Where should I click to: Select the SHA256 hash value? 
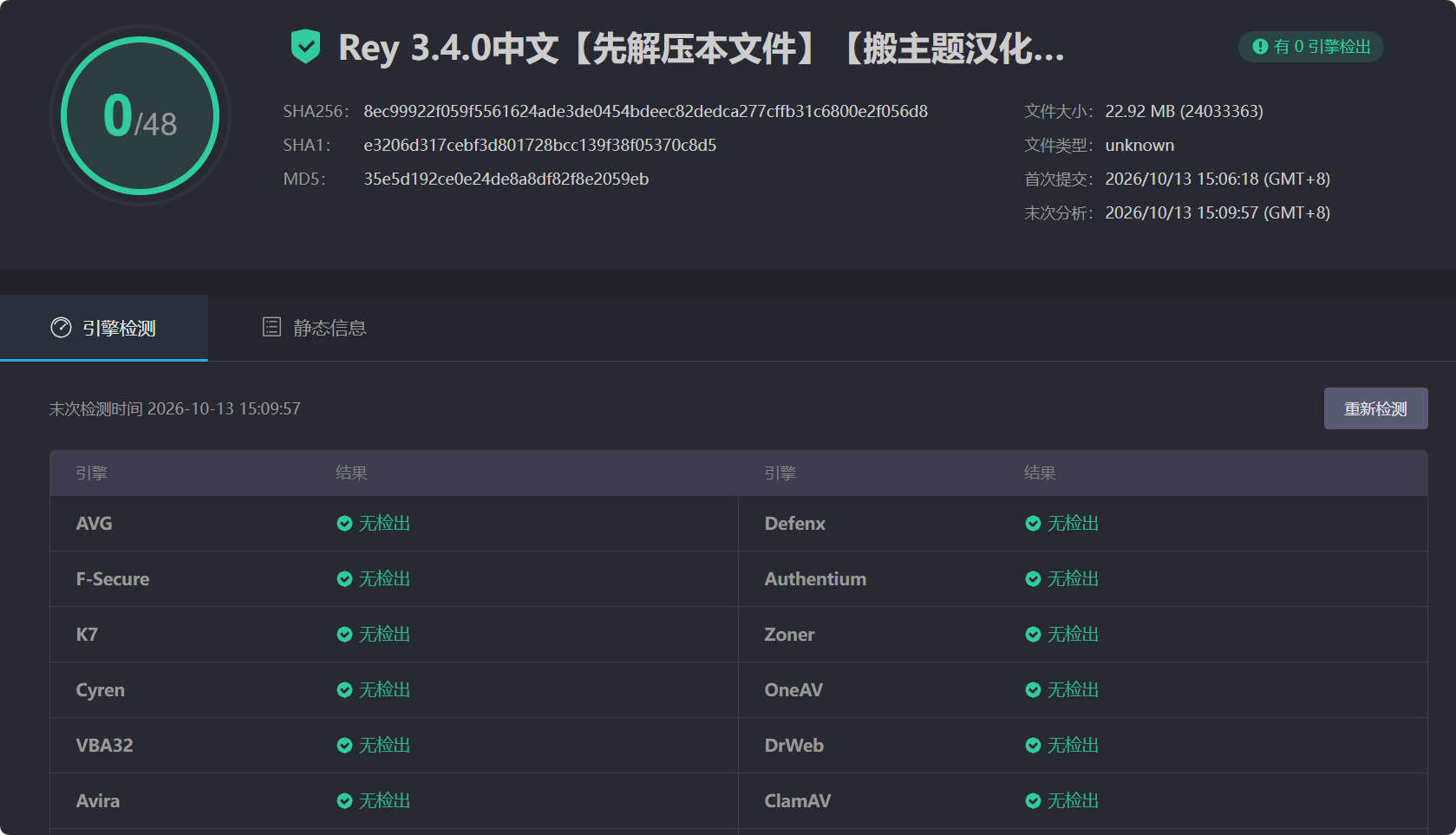coord(645,111)
